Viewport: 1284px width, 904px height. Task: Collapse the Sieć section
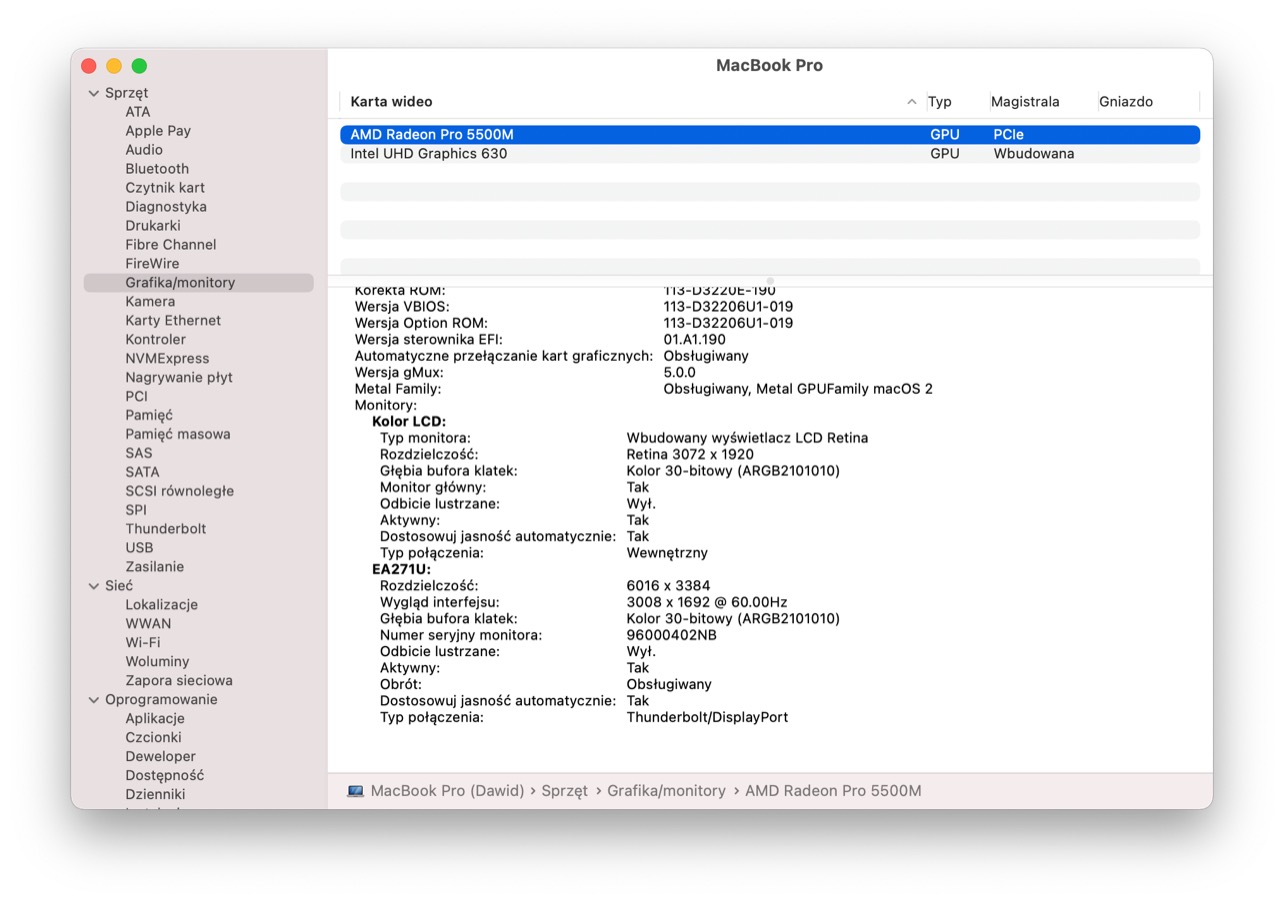coord(94,586)
